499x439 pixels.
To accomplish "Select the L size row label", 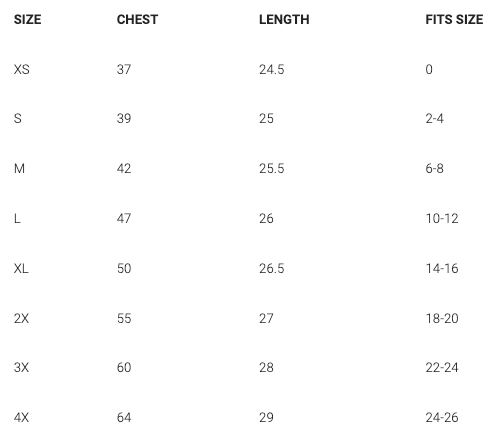I will [17, 218].
